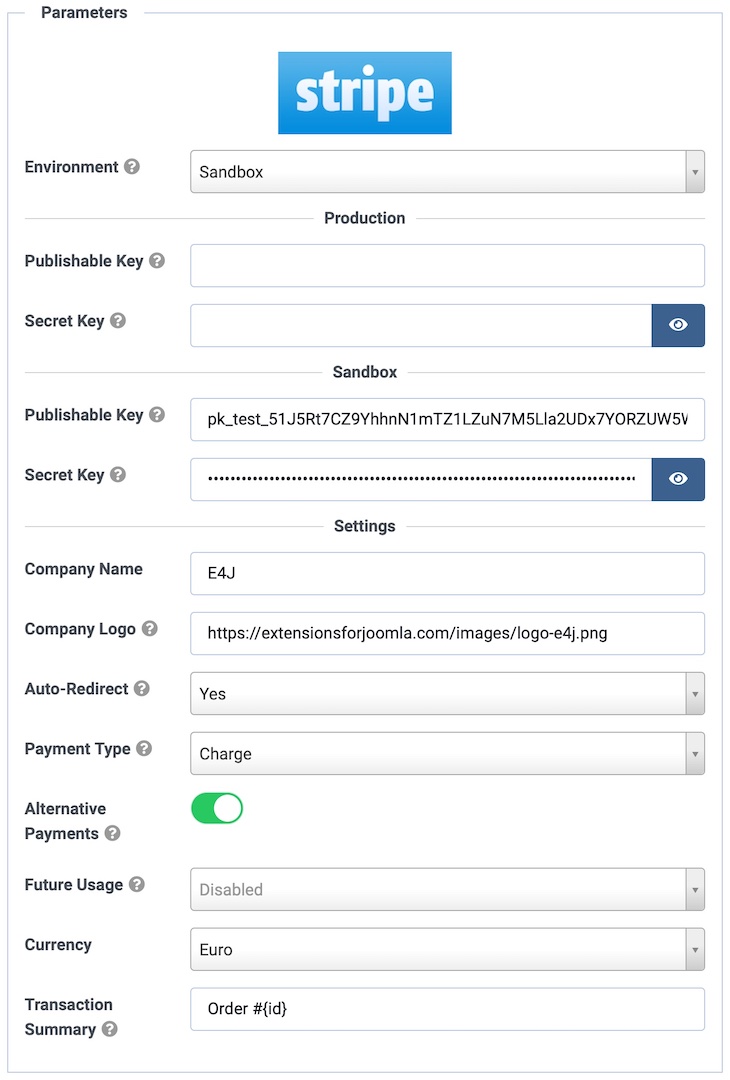Expand the Auto-Redirect dropdown

[447, 693]
